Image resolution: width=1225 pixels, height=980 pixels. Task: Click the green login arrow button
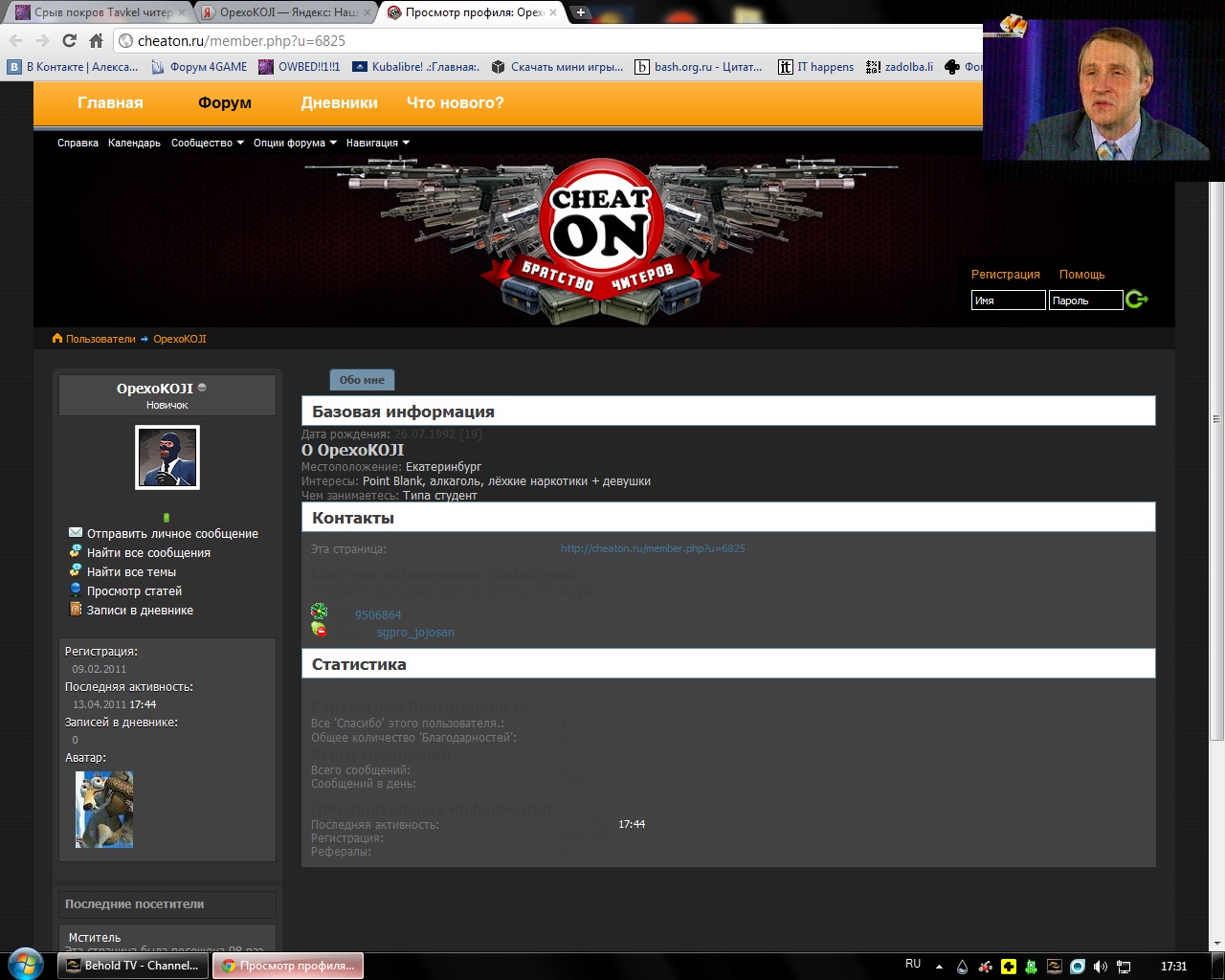coord(1136,300)
